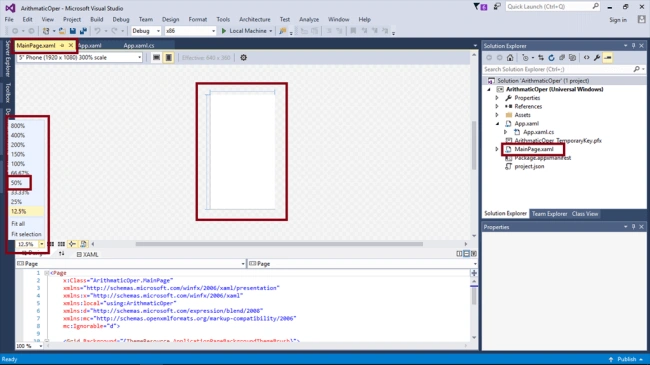Click the Save All icon
The image size is (650, 365).
click(x=83, y=31)
